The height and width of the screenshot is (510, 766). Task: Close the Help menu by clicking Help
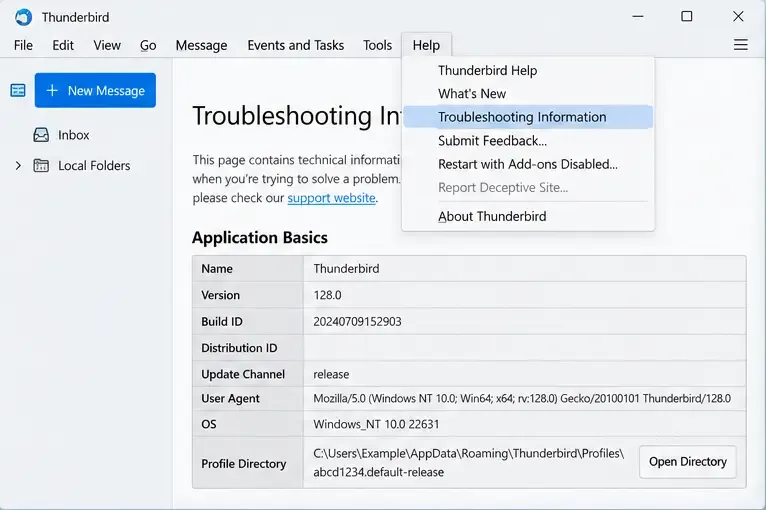(x=426, y=45)
